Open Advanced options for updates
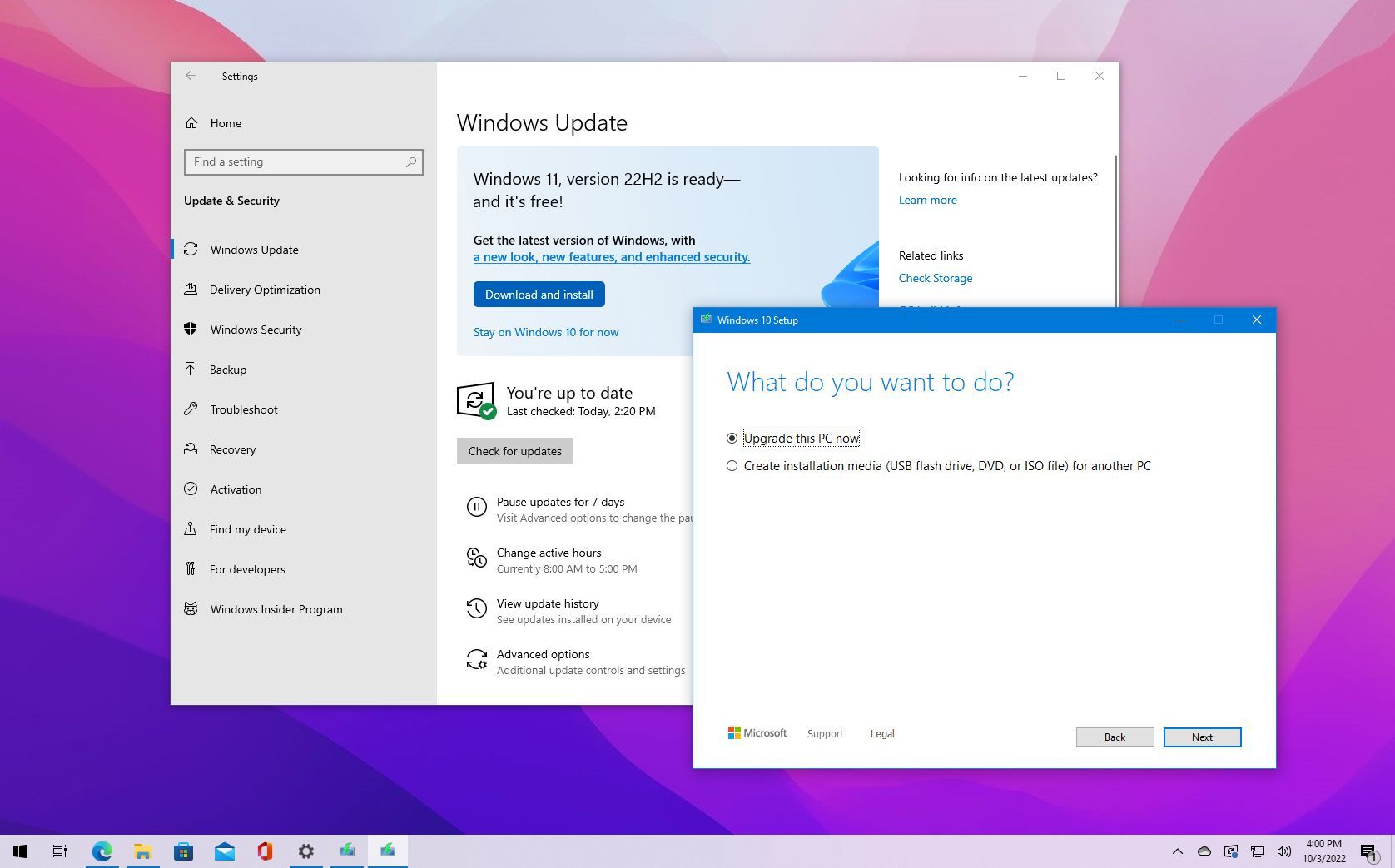 tap(543, 654)
